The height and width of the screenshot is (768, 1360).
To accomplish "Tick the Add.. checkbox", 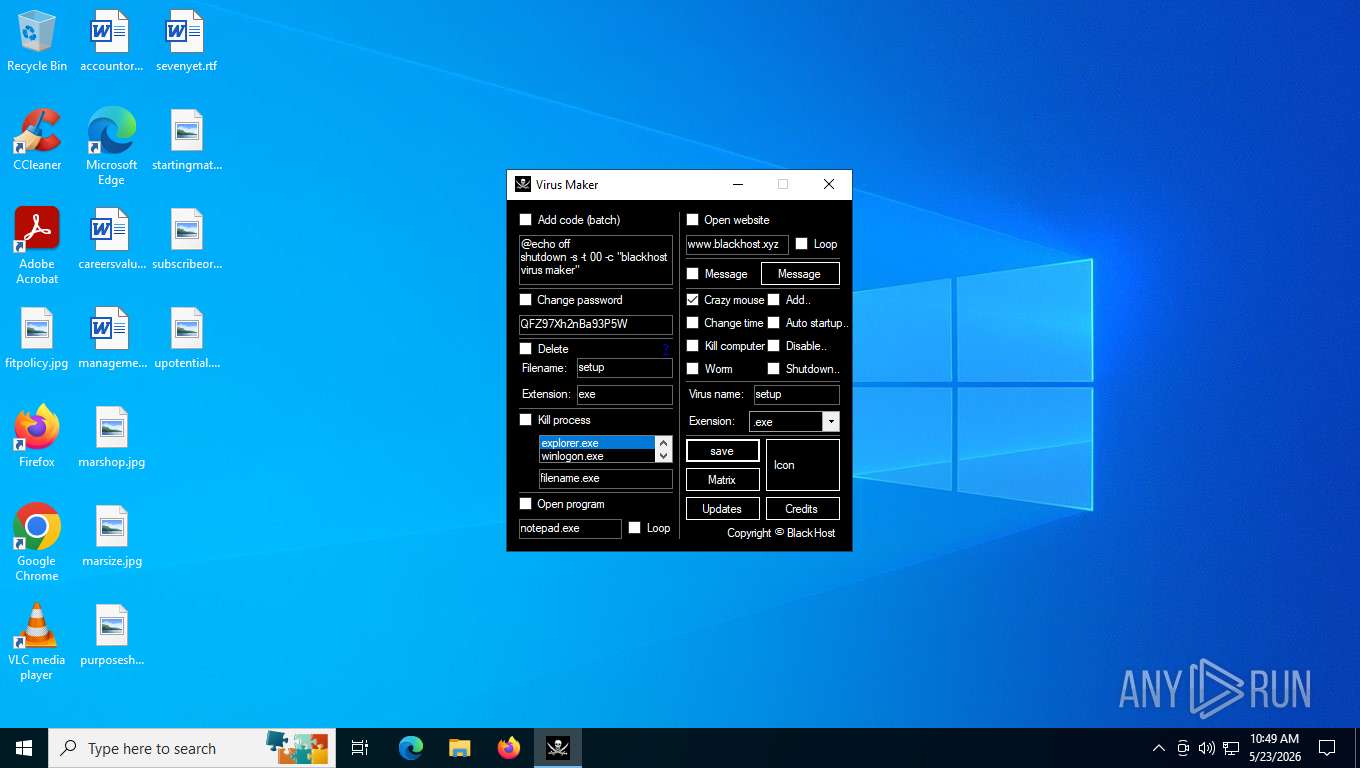I will pyautogui.click(x=773, y=300).
